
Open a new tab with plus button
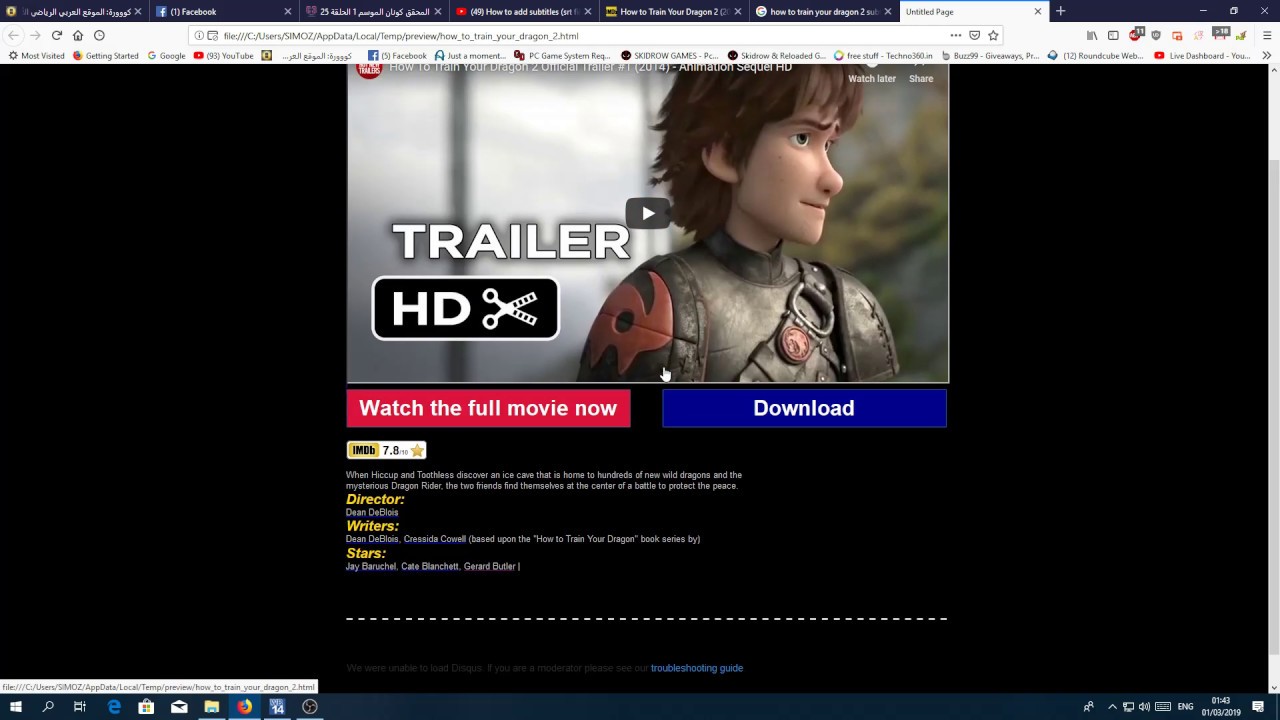(1061, 11)
